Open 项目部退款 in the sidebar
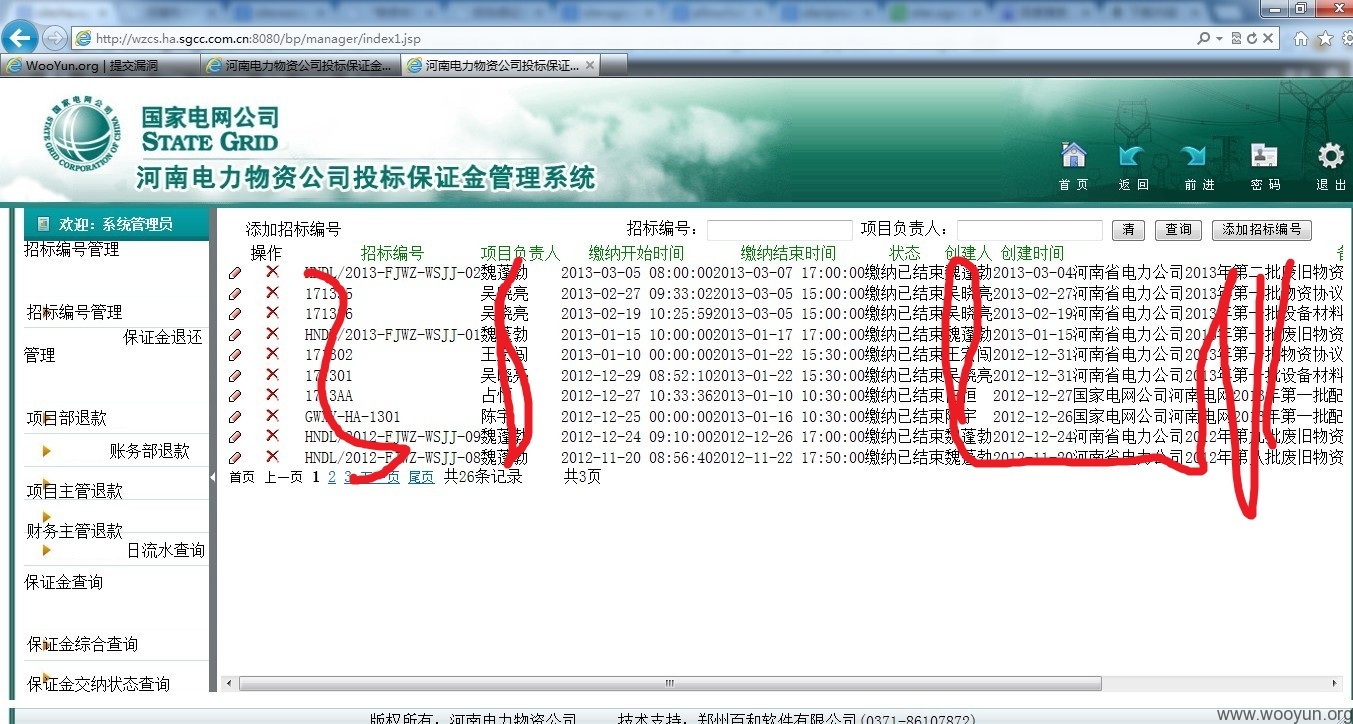This screenshot has height=724, width=1353. coord(66,418)
